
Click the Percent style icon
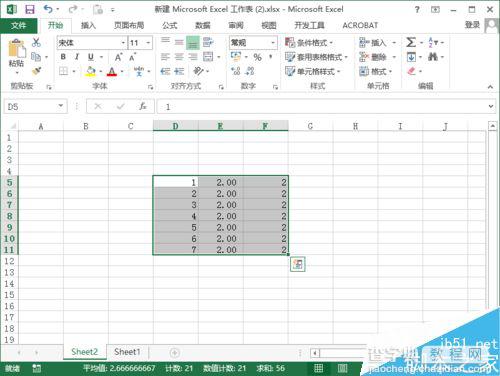point(257,57)
